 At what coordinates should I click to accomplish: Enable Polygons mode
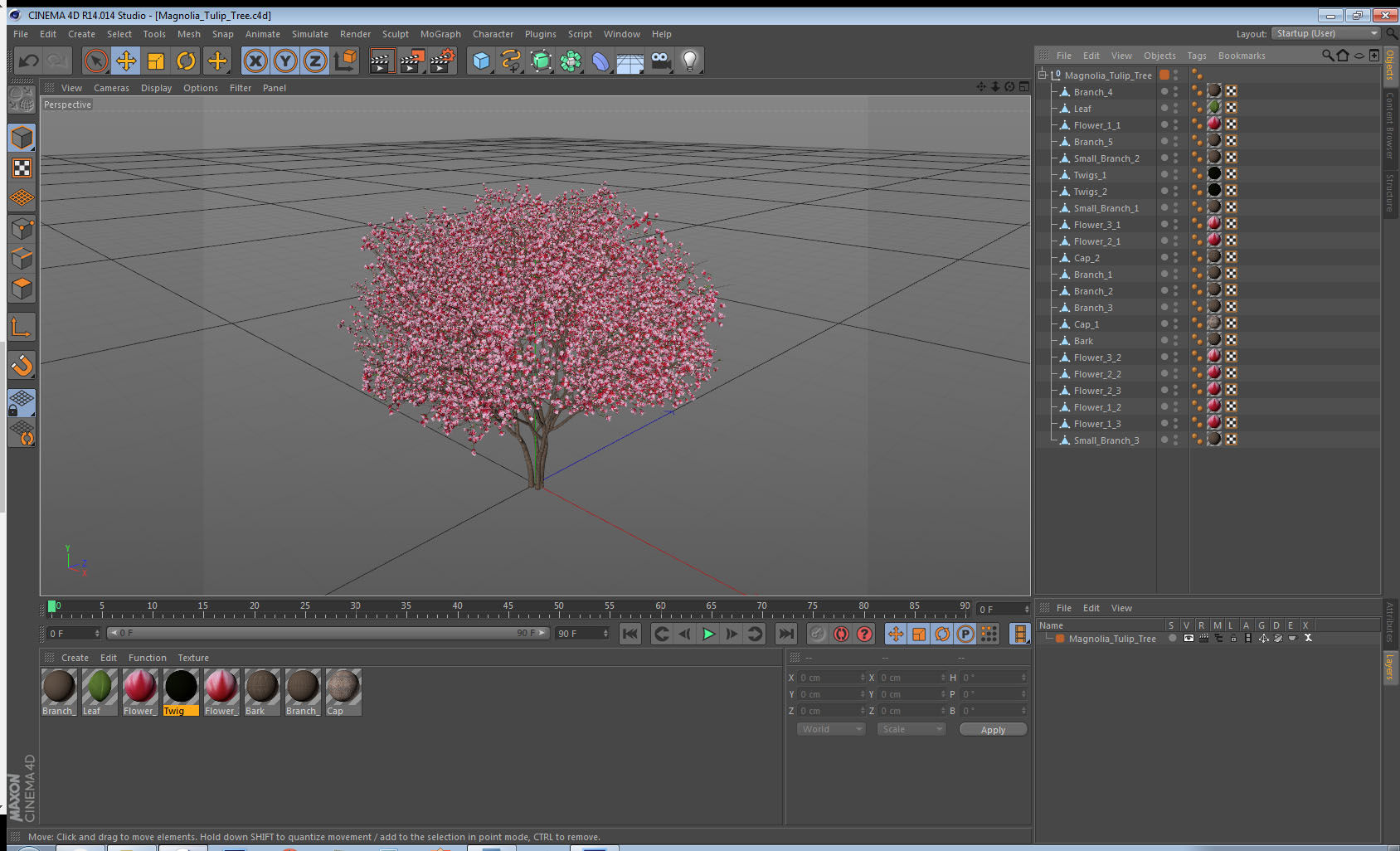click(x=22, y=289)
